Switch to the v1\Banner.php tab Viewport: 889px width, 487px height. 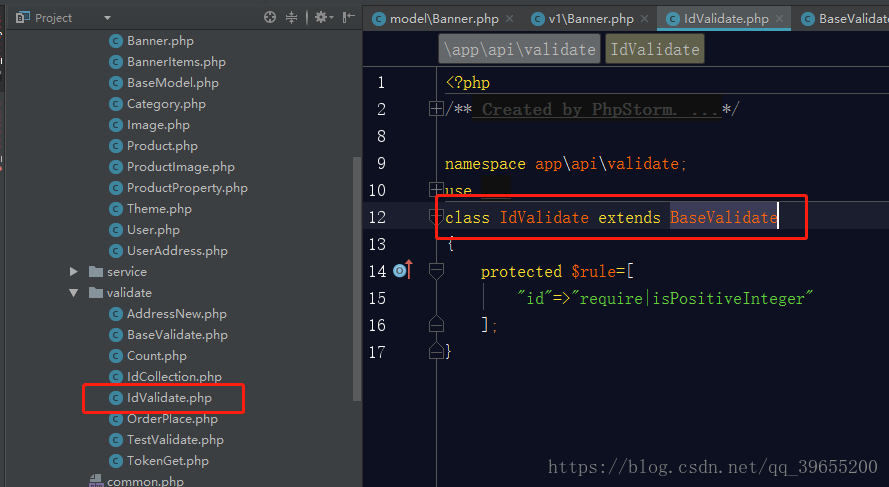tap(591, 19)
